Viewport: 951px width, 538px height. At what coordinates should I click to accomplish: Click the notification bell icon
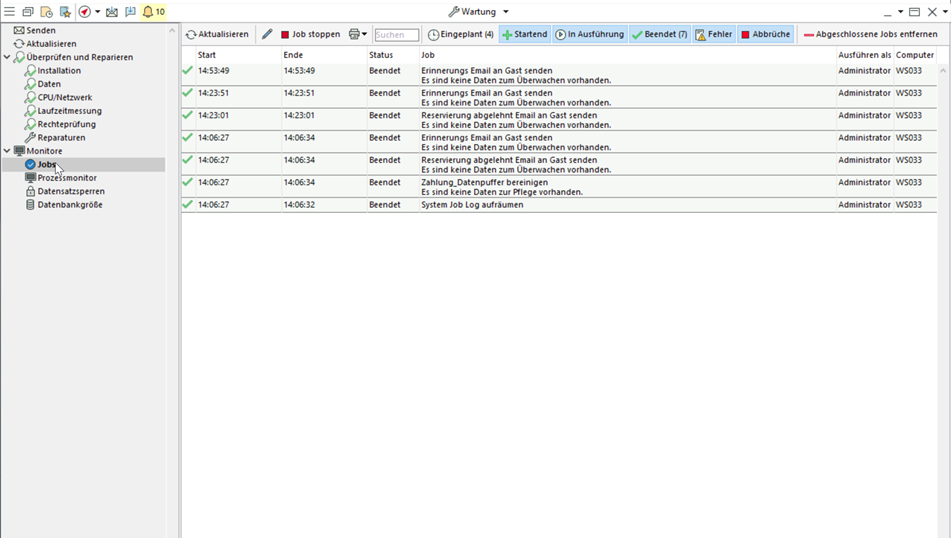point(148,12)
